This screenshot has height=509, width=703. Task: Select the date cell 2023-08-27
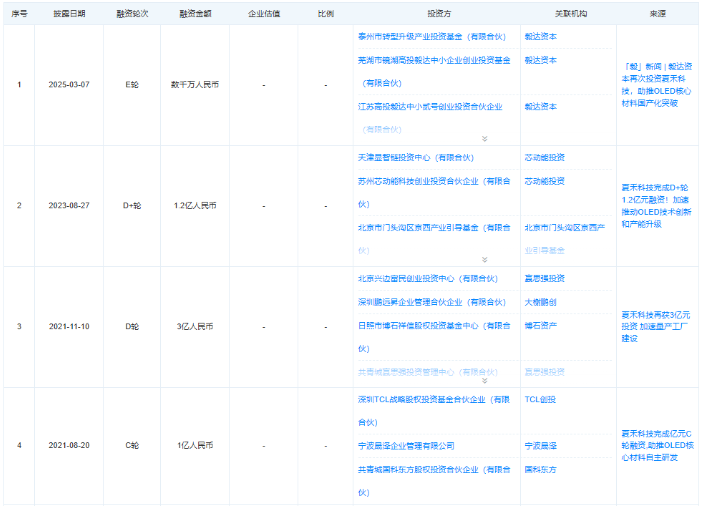[69, 206]
